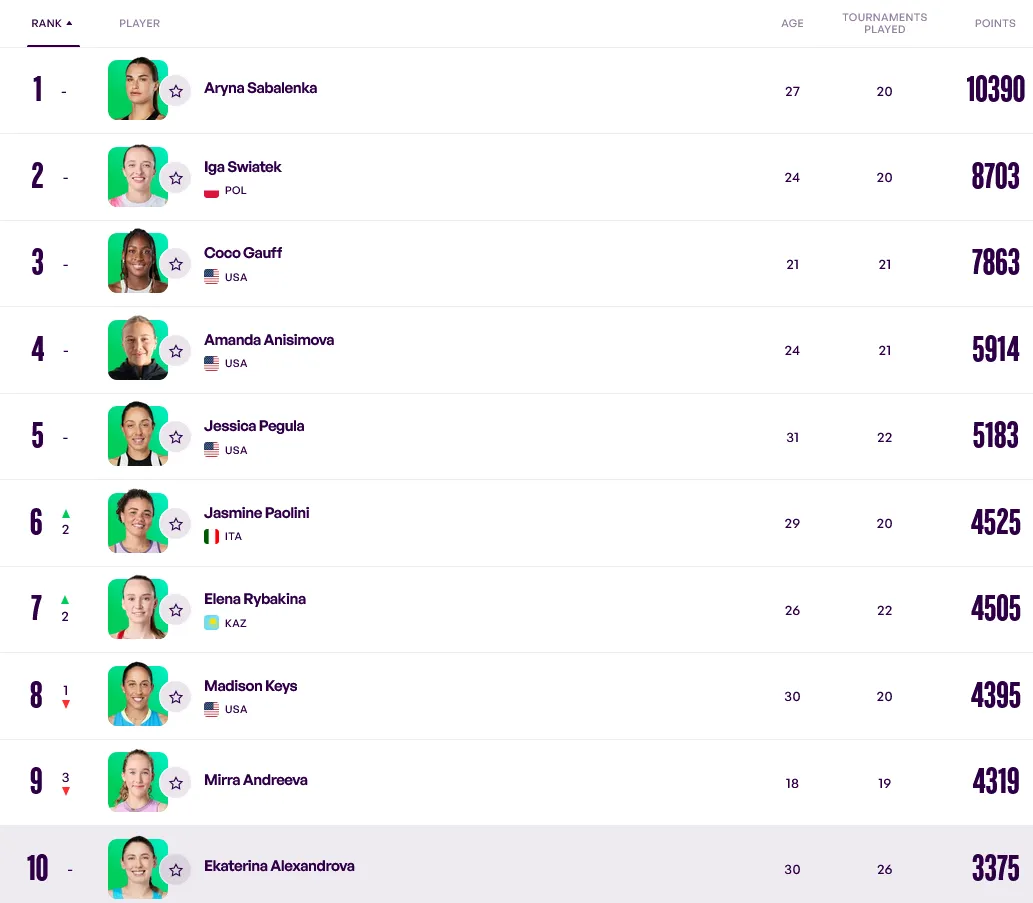
Task: Click the Age column header
Action: coord(792,23)
